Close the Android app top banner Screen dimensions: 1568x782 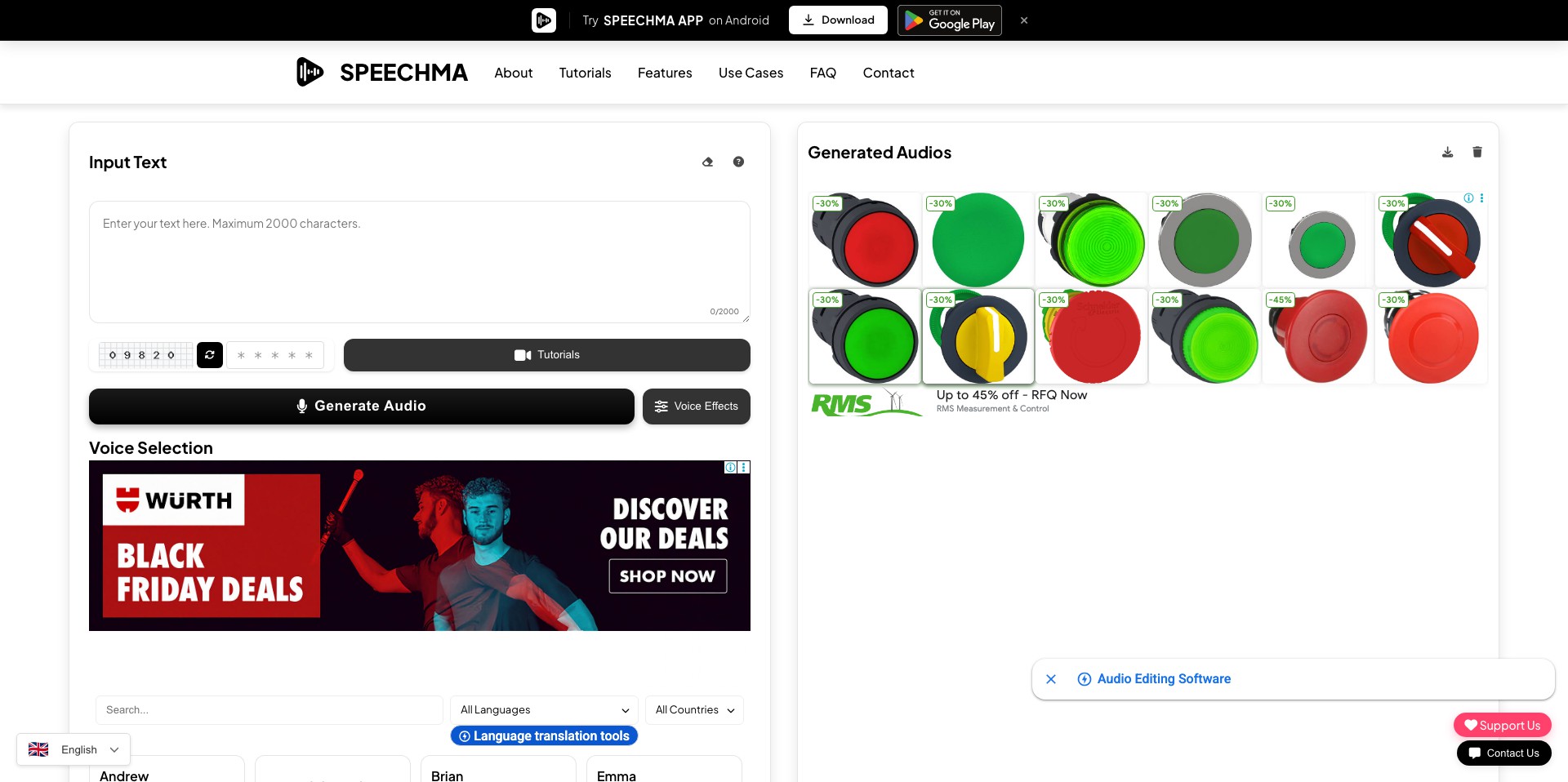tap(1024, 20)
